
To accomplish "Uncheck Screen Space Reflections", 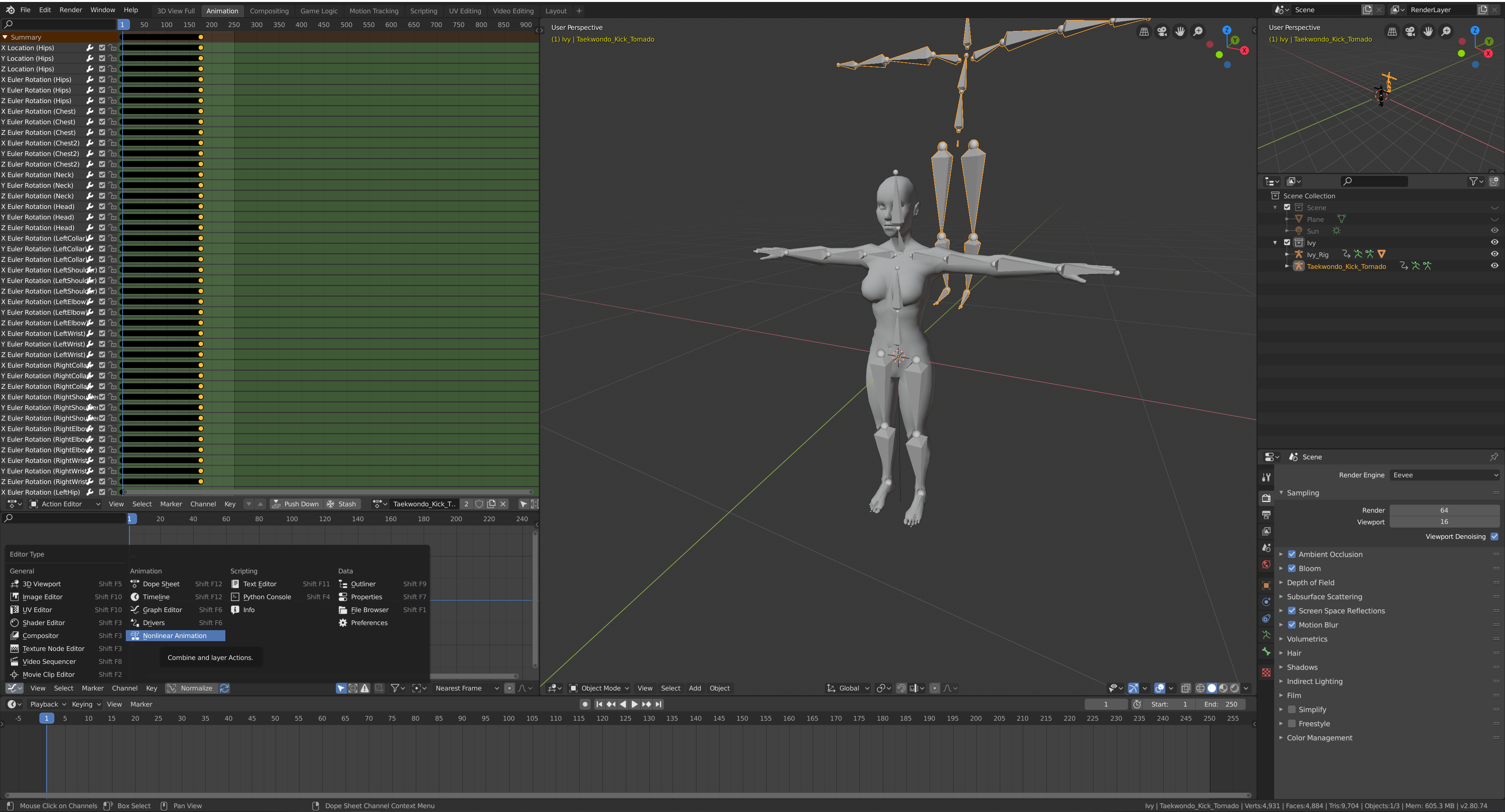I will coord(1292,611).
